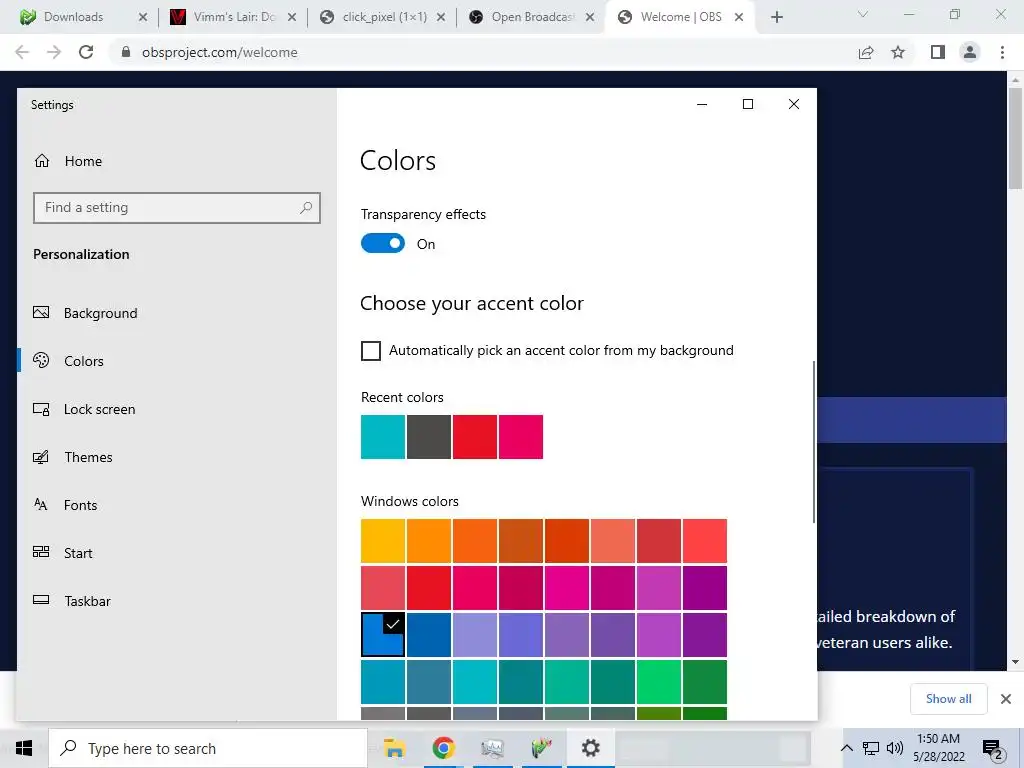1024x768 pixels.
Task: Open the Chrome side panel icon
Action: click(938, 52)
